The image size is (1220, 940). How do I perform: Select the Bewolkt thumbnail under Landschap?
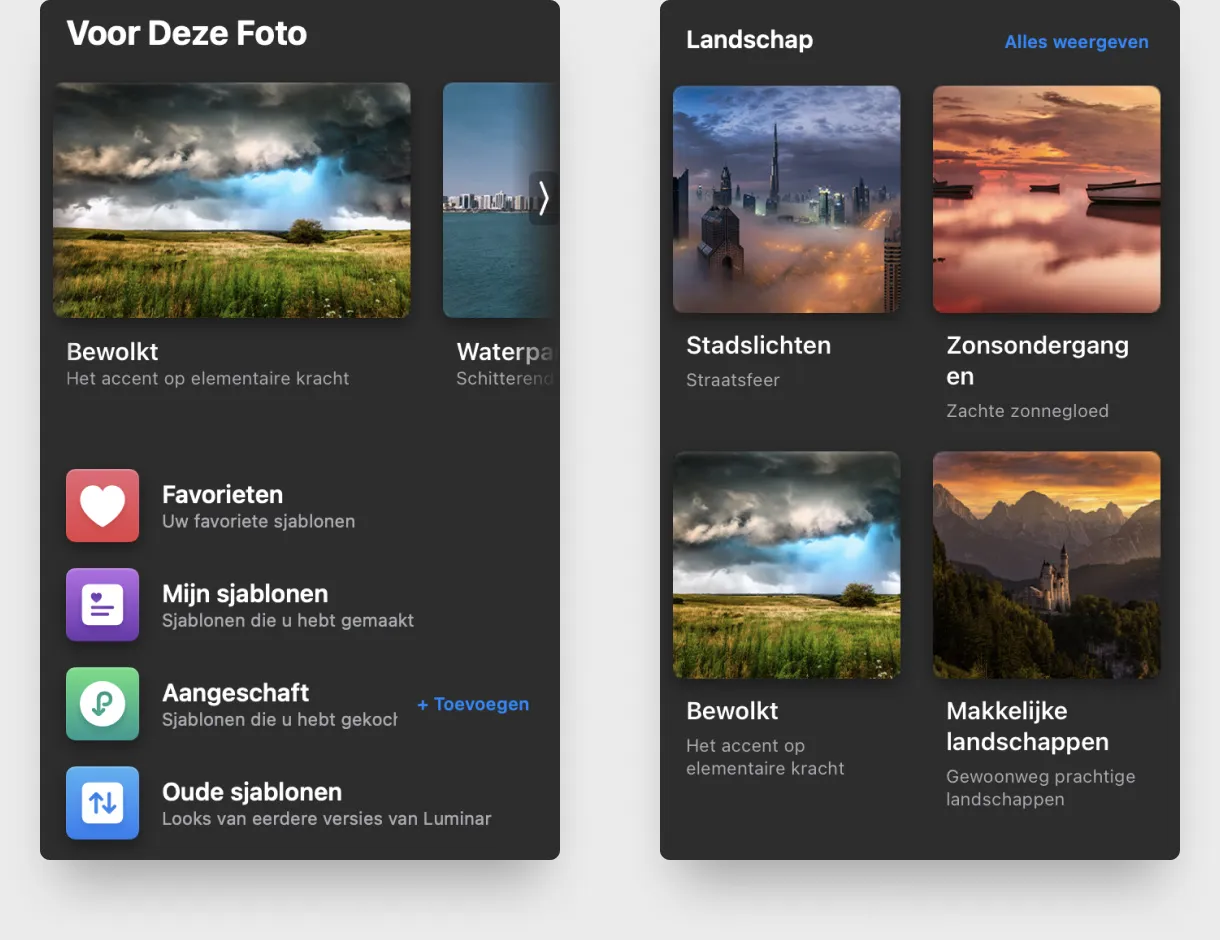point(787,565)
